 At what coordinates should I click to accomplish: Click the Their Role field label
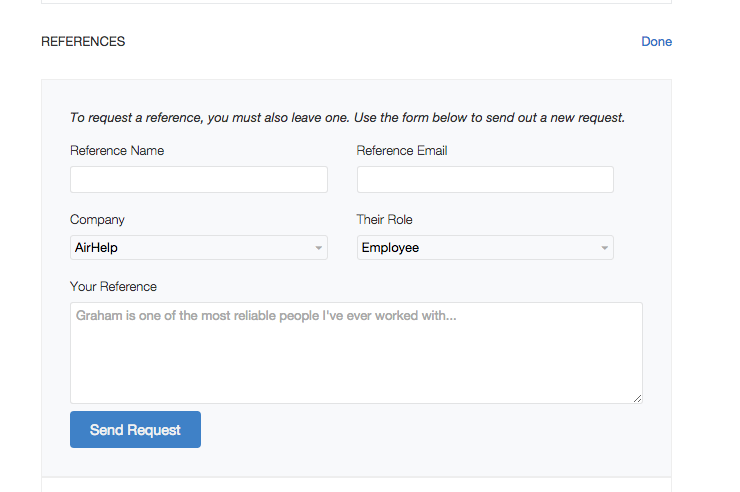tap(384, 219)
